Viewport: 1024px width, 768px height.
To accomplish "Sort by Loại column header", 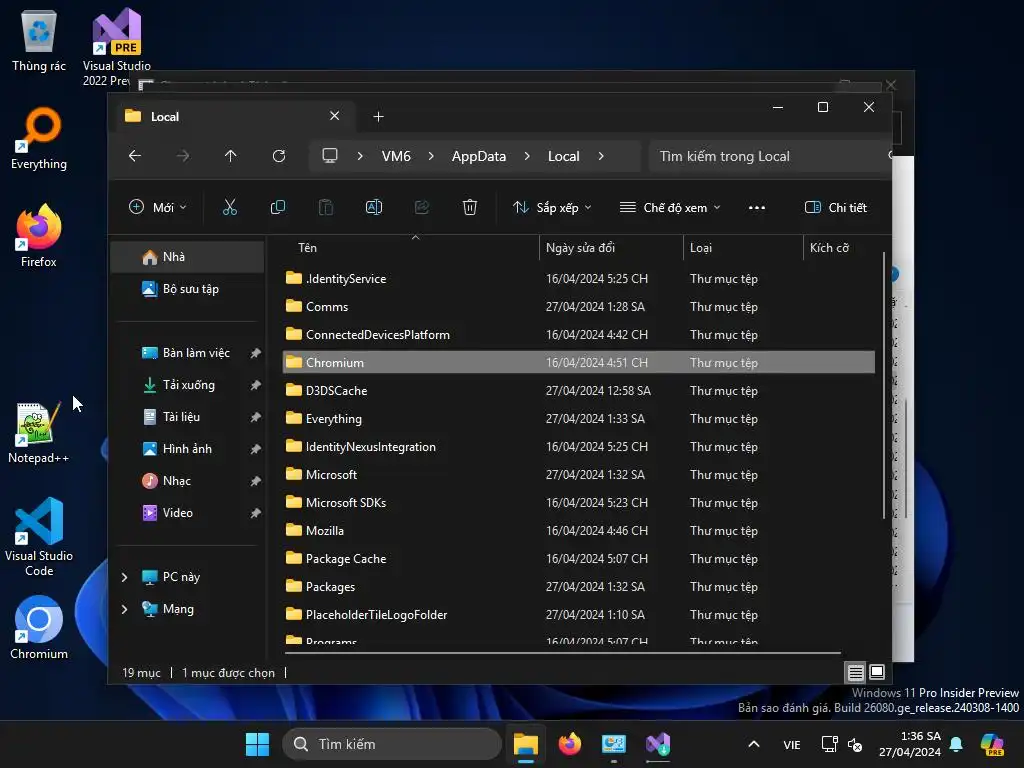I will [743, 248].
